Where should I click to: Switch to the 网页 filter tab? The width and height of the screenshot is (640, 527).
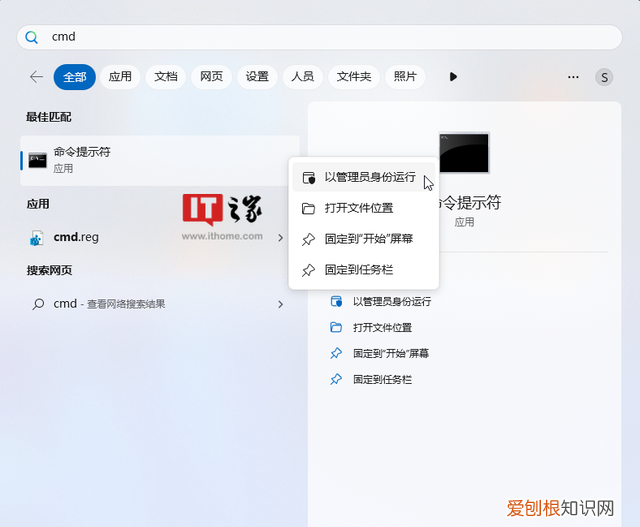click(211, 77)
